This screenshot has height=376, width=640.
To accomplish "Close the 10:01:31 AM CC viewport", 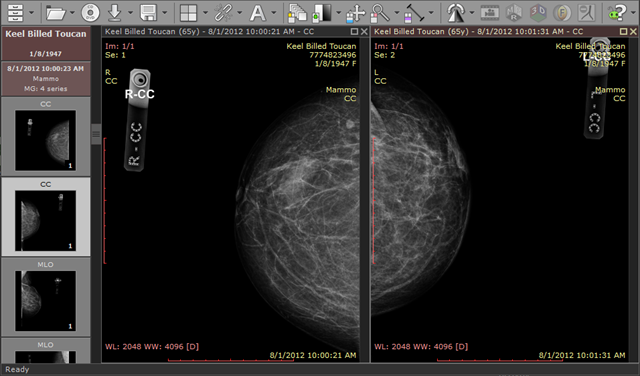I will [633, 31].
